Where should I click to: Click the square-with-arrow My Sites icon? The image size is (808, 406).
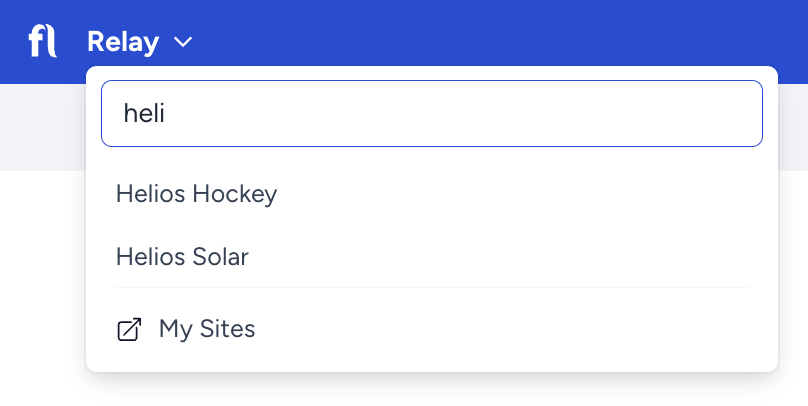[x=129, y=329]
